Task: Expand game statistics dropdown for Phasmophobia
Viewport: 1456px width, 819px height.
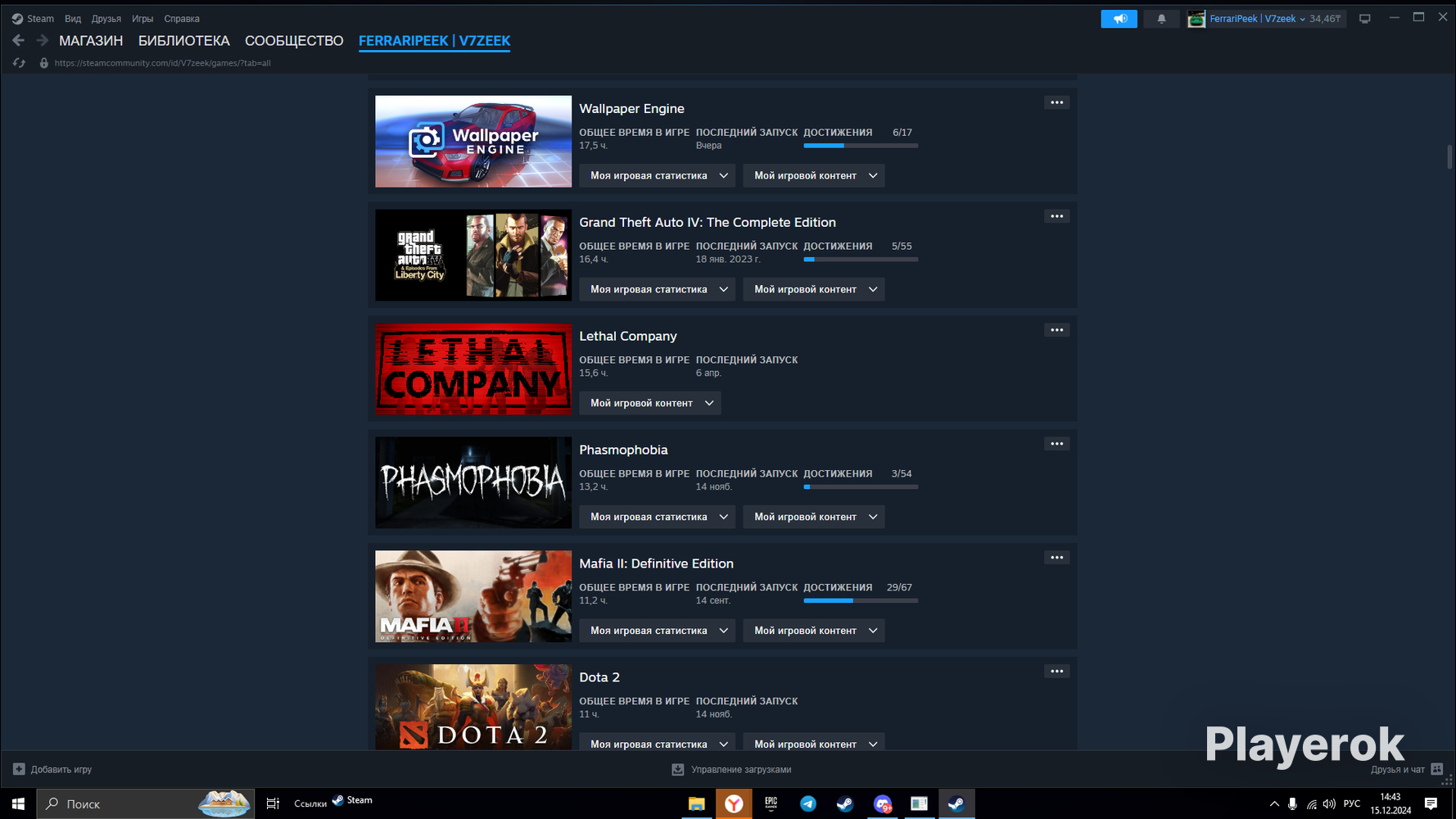Action: tap(658, 517)
